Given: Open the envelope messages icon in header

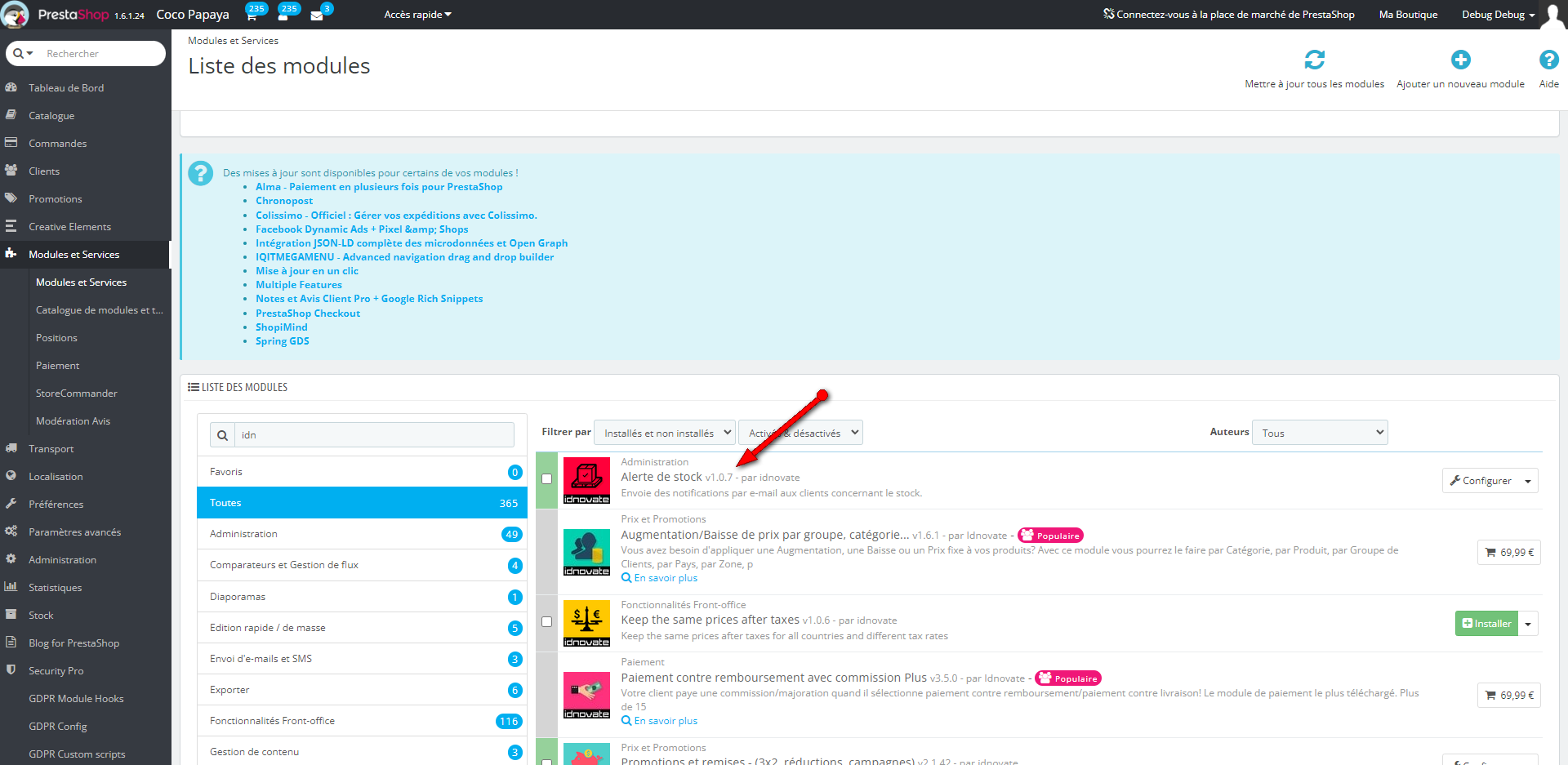Looking at the screenshot, I should [x=317, y=15].
